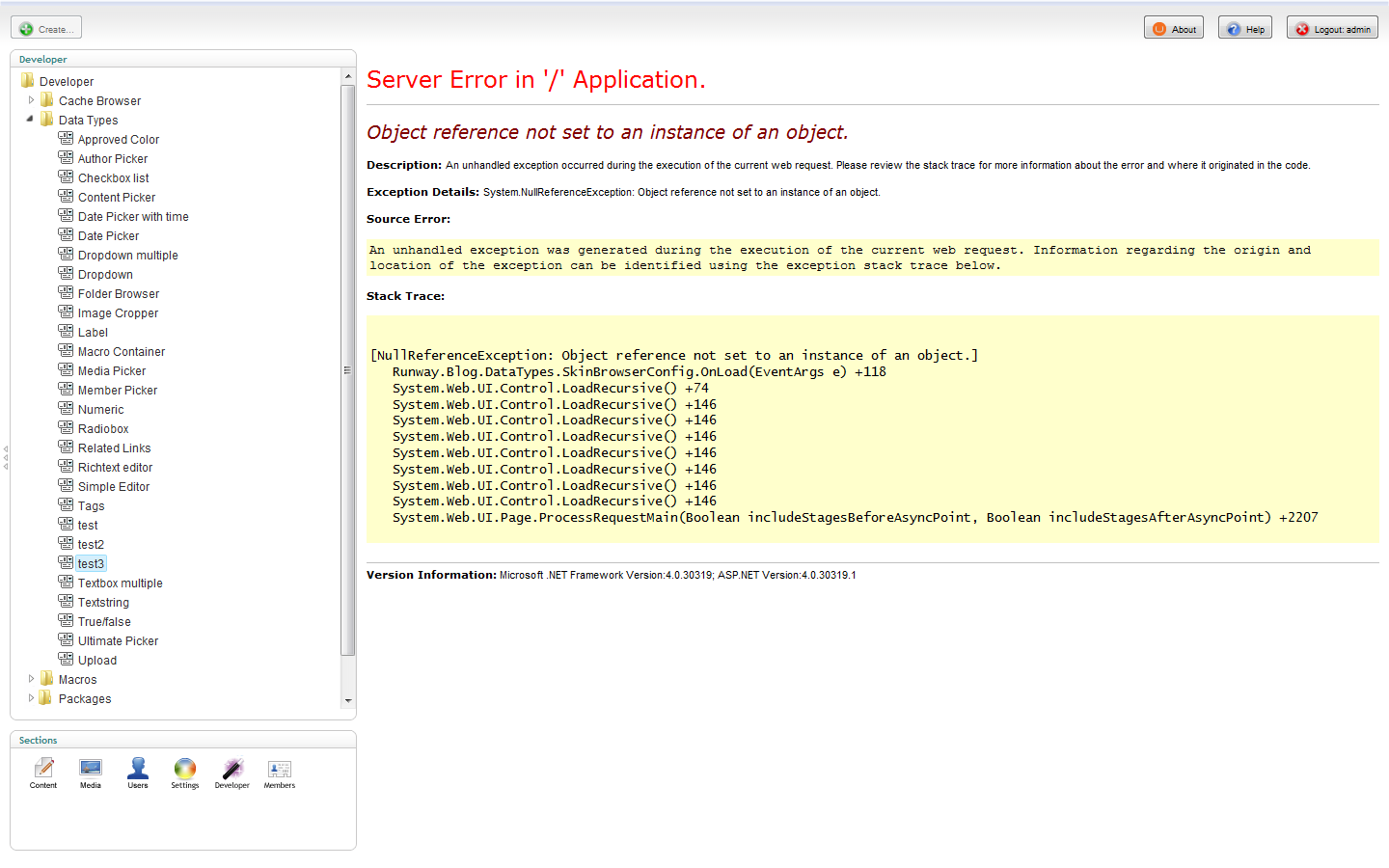Click the Create button

point(46,28)
